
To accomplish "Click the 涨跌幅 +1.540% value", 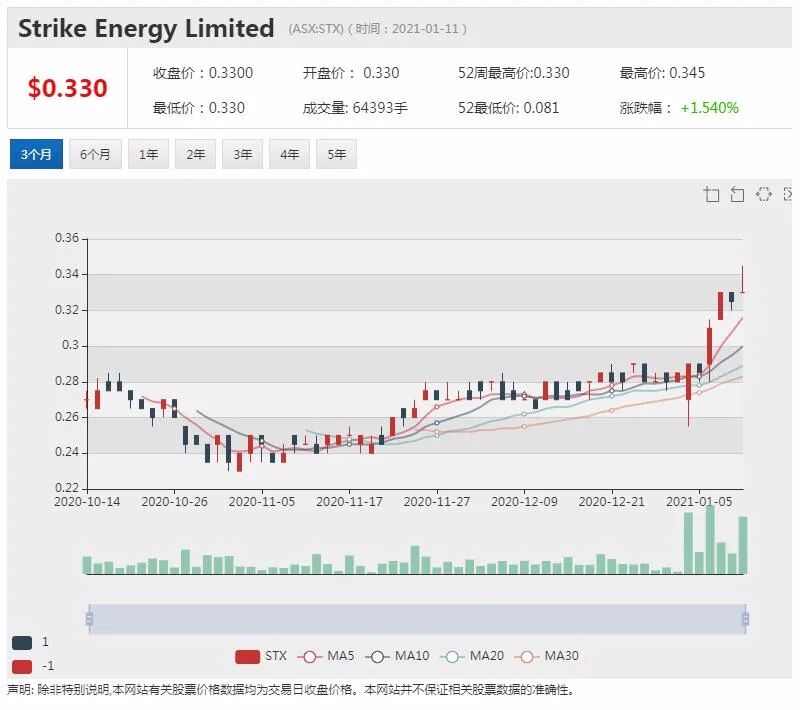I will tap(709, 108).
